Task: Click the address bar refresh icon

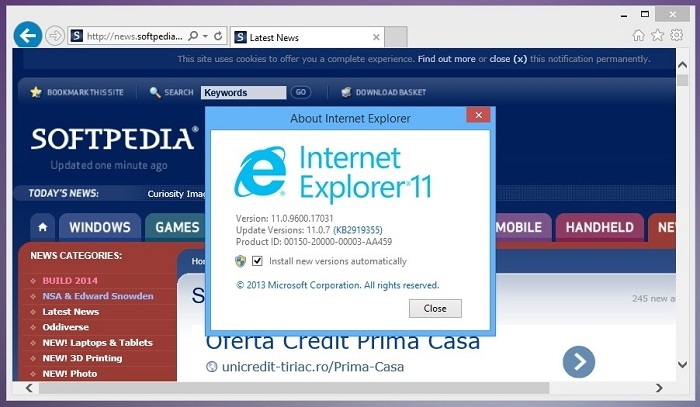Action: click(219, 36)
